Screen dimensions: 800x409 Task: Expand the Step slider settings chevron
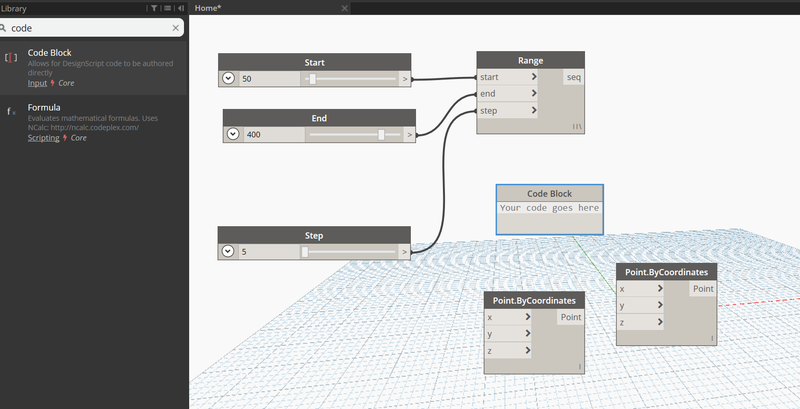[228, 251]
